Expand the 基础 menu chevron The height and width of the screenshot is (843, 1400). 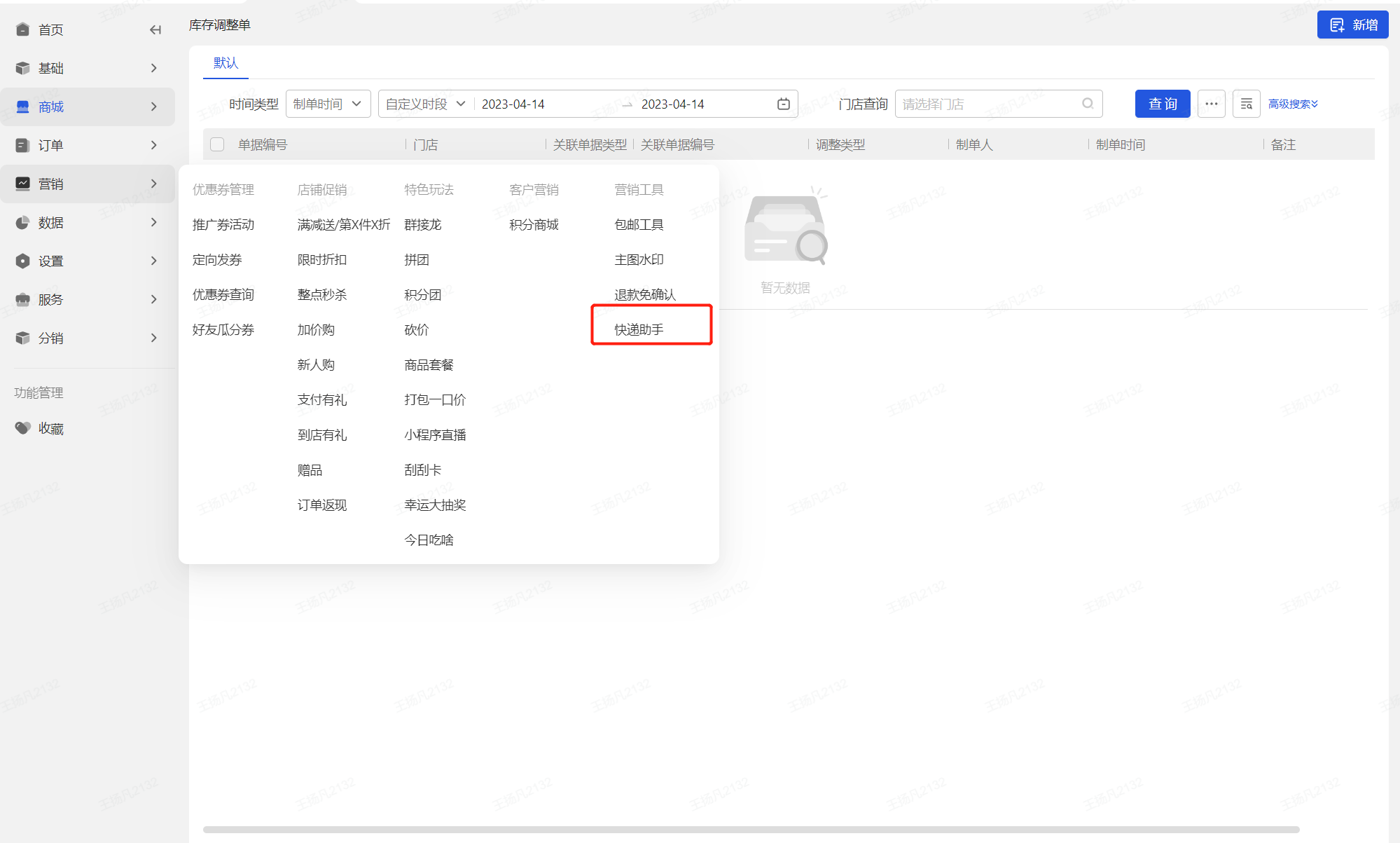(154, 68)
